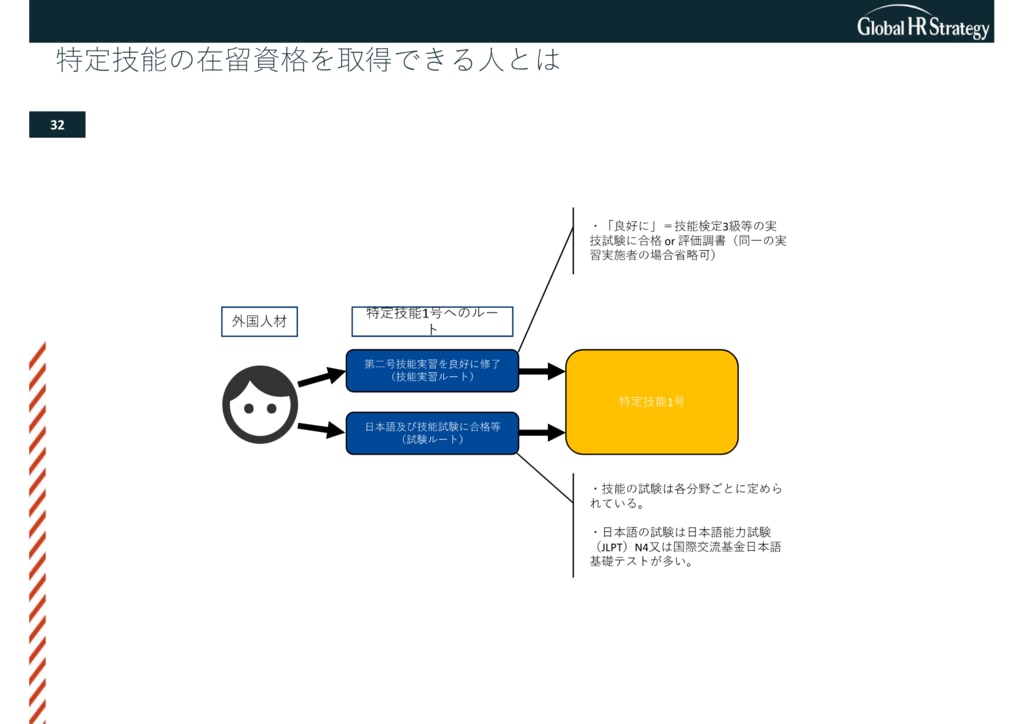Click the note about 日本語能力試験 (JLPT) N4

coord(686,546)
